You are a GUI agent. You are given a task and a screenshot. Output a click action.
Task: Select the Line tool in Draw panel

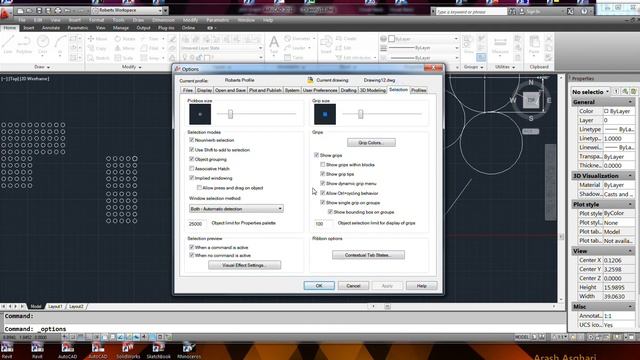pyautogui.click(x=8, y=44)
